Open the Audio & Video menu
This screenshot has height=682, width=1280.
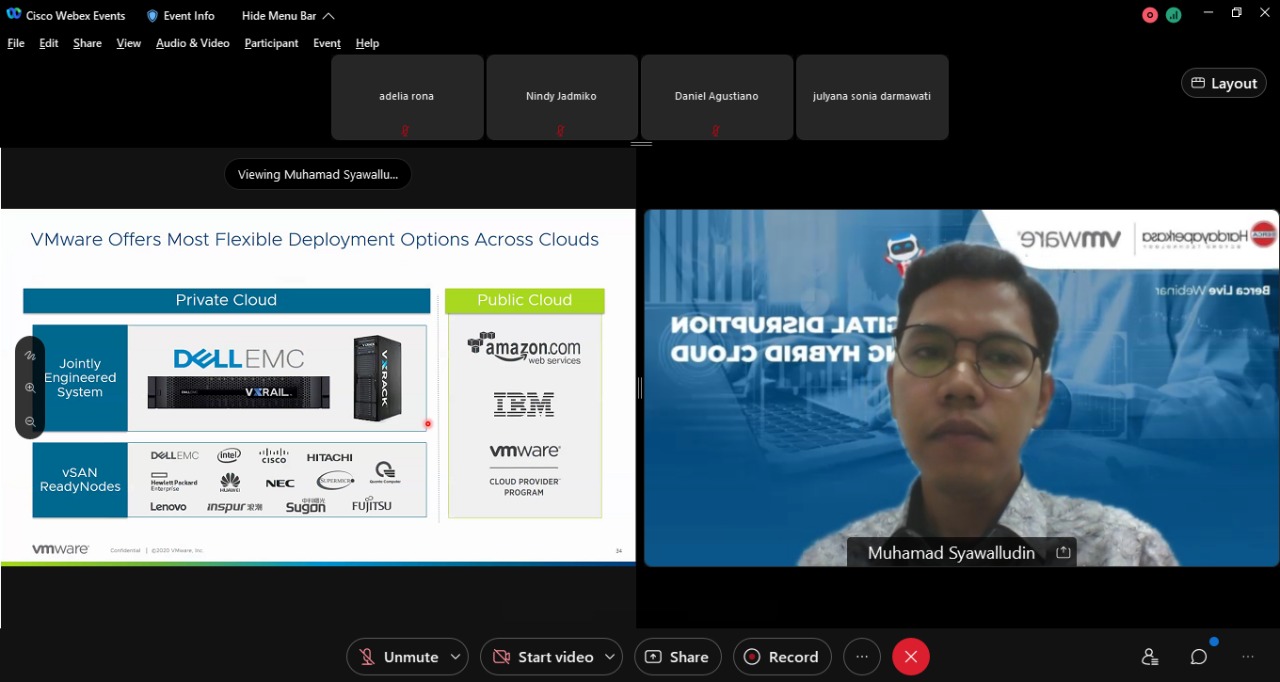[193, 43]
